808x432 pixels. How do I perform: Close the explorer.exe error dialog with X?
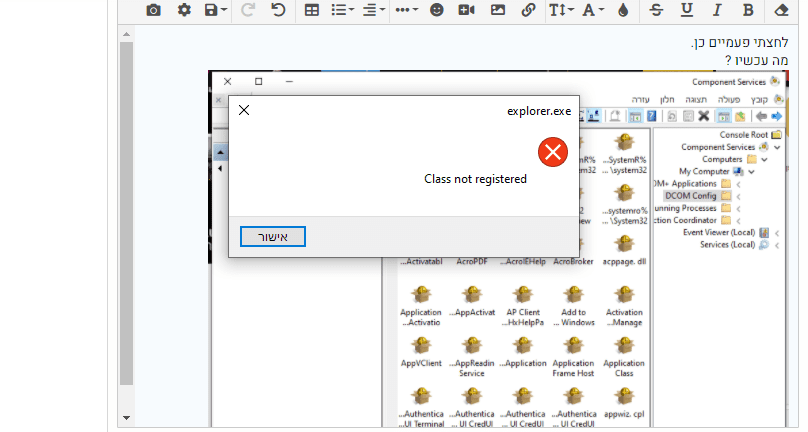coord(244,110)
